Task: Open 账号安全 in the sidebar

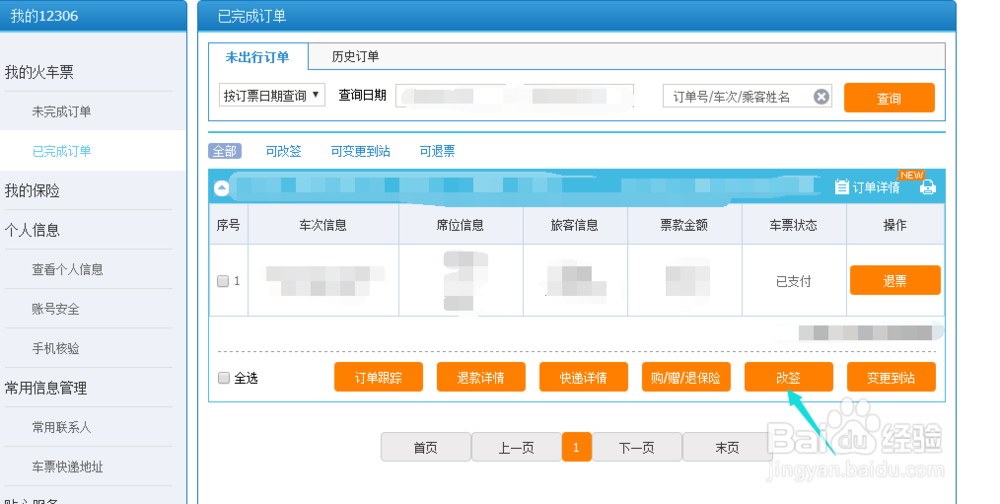Action: [x=56, y=309]
